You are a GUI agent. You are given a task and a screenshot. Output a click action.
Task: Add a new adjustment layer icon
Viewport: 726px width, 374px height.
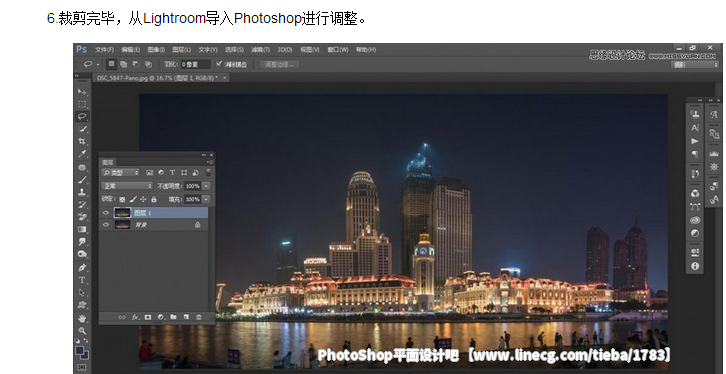pyautogui.click(x=161, y=317)
